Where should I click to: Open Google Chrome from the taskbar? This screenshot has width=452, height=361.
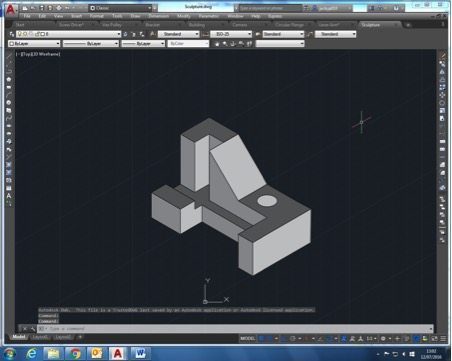pyautogui.click(x=75, y=353)
